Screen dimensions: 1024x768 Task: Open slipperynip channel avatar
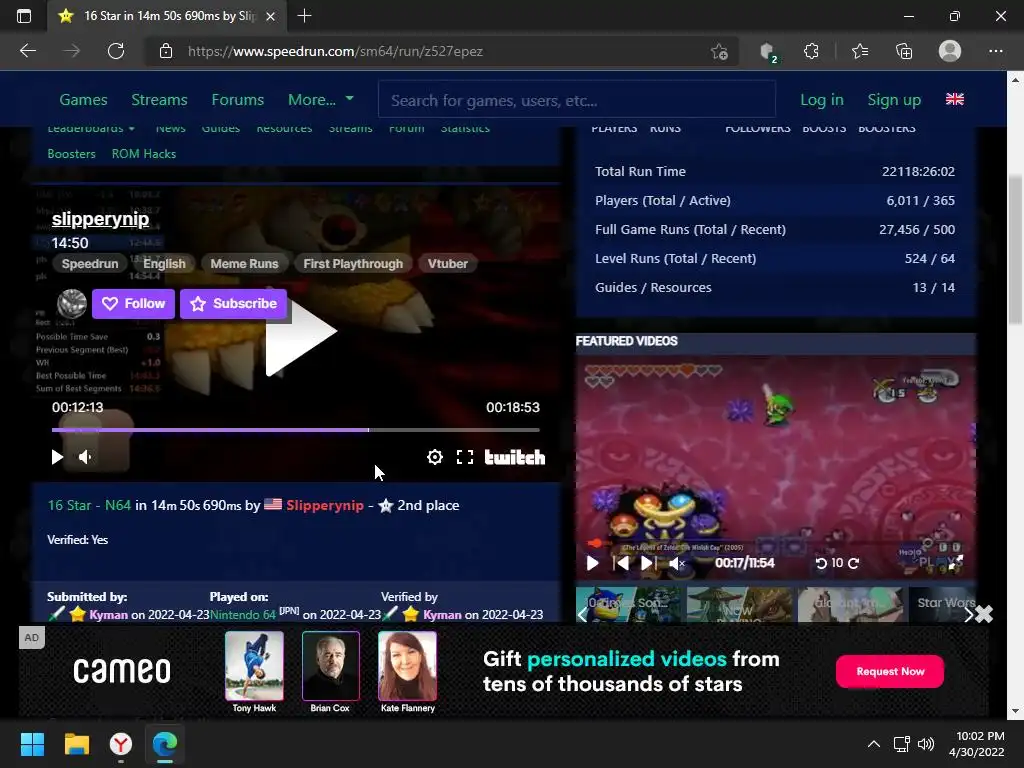[x=72, y=304]
